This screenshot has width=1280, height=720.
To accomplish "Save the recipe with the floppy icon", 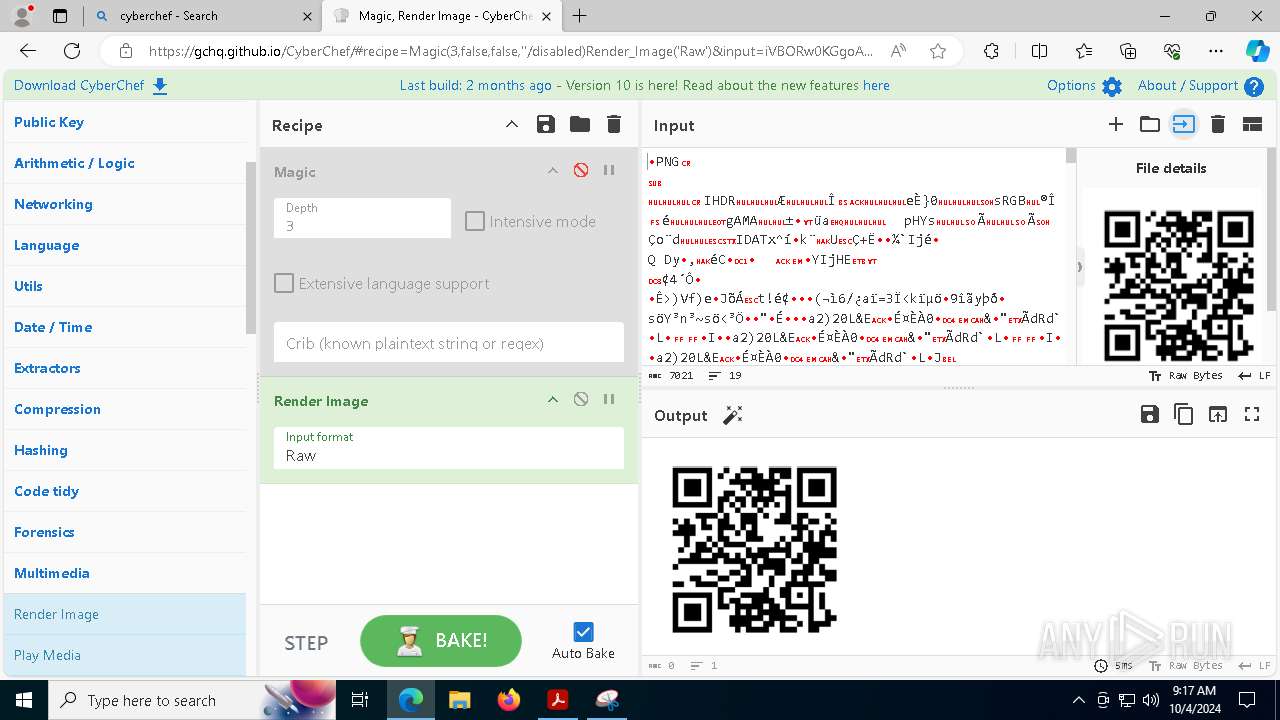I will click(545, 125).
